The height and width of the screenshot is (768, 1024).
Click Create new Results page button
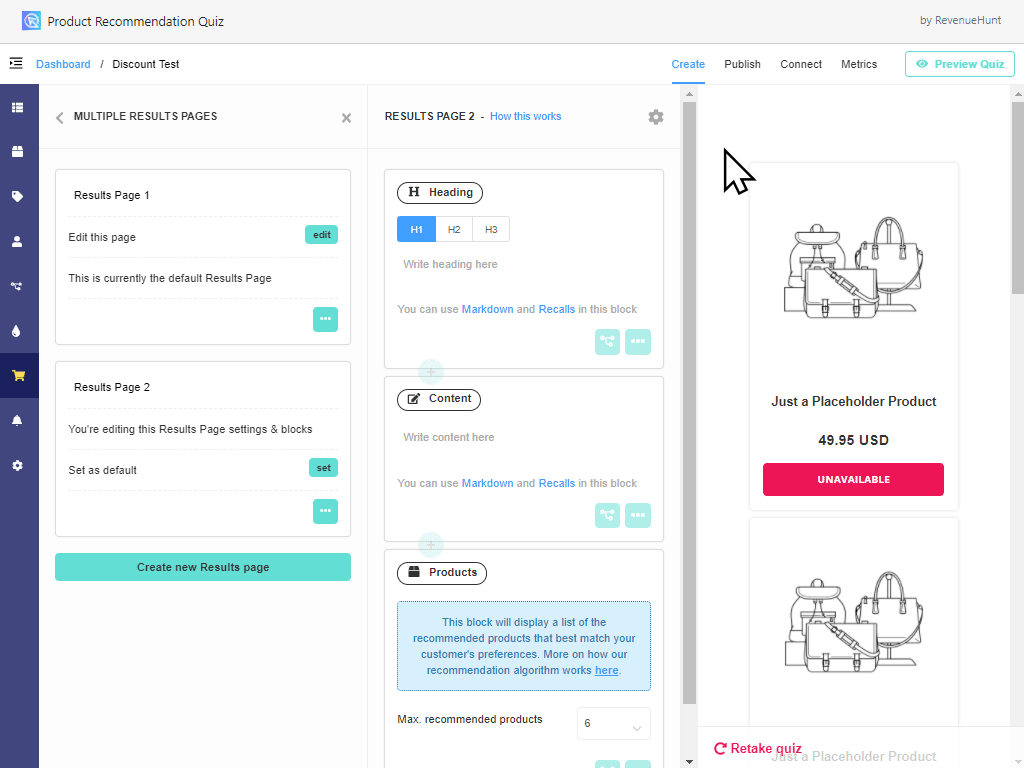[202, 567]
